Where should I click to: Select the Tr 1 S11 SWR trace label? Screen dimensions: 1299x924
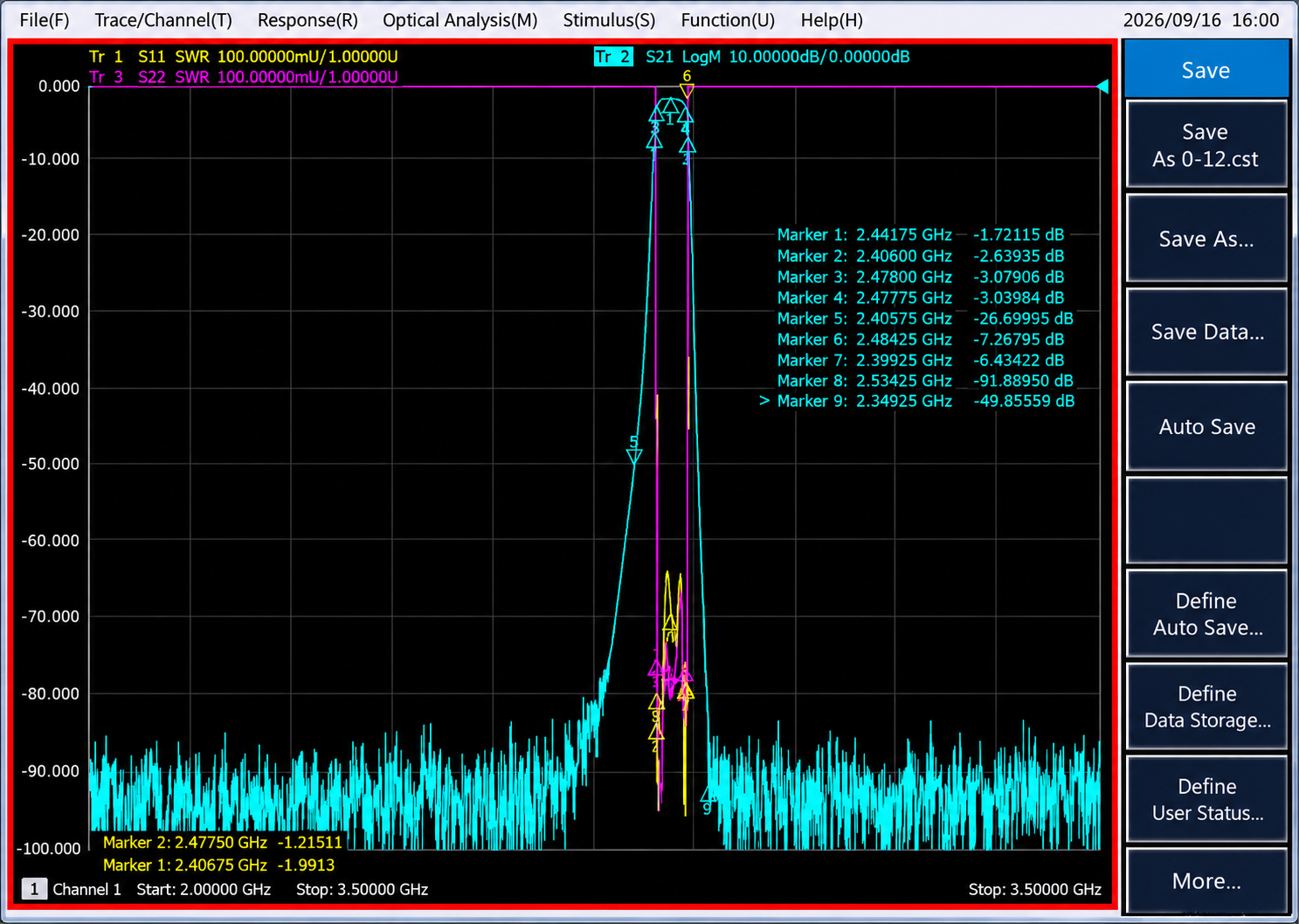244,57
